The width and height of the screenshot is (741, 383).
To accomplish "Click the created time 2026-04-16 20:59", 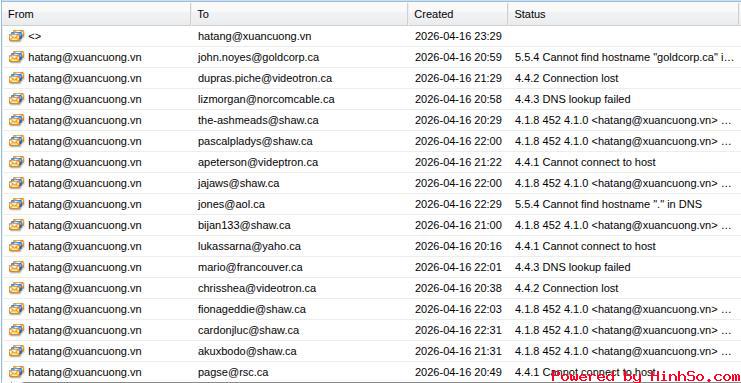I will (x=458, y=57).
